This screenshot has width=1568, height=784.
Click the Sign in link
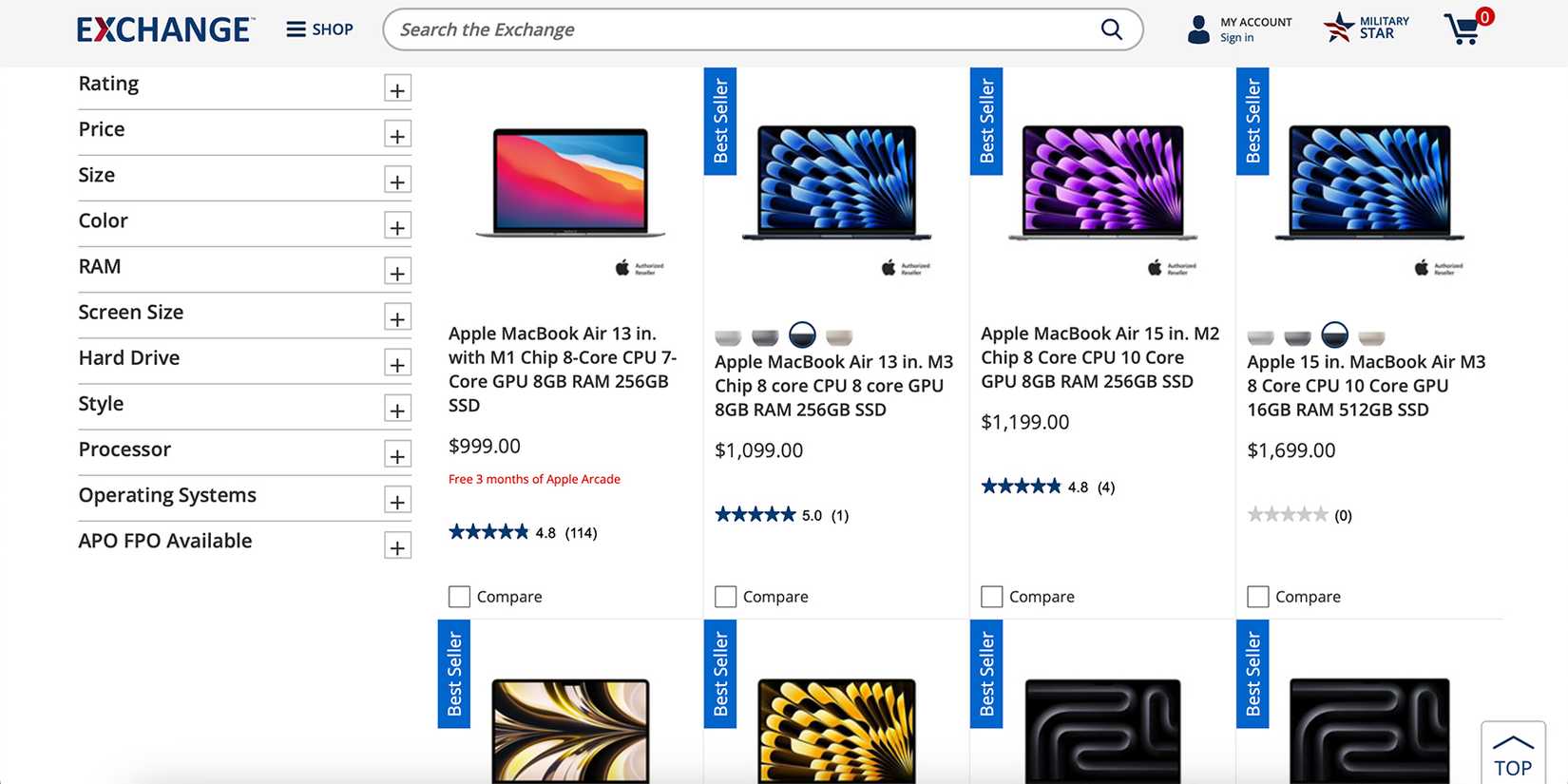pyautogui.click(x=1236, y=38)
